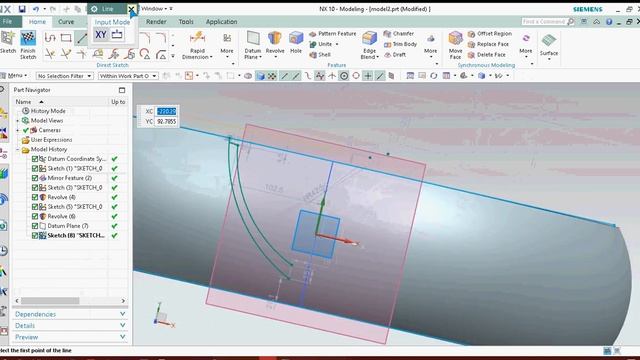Switch to the Home tab
The image size is (640, 360).
click(37, 22)
